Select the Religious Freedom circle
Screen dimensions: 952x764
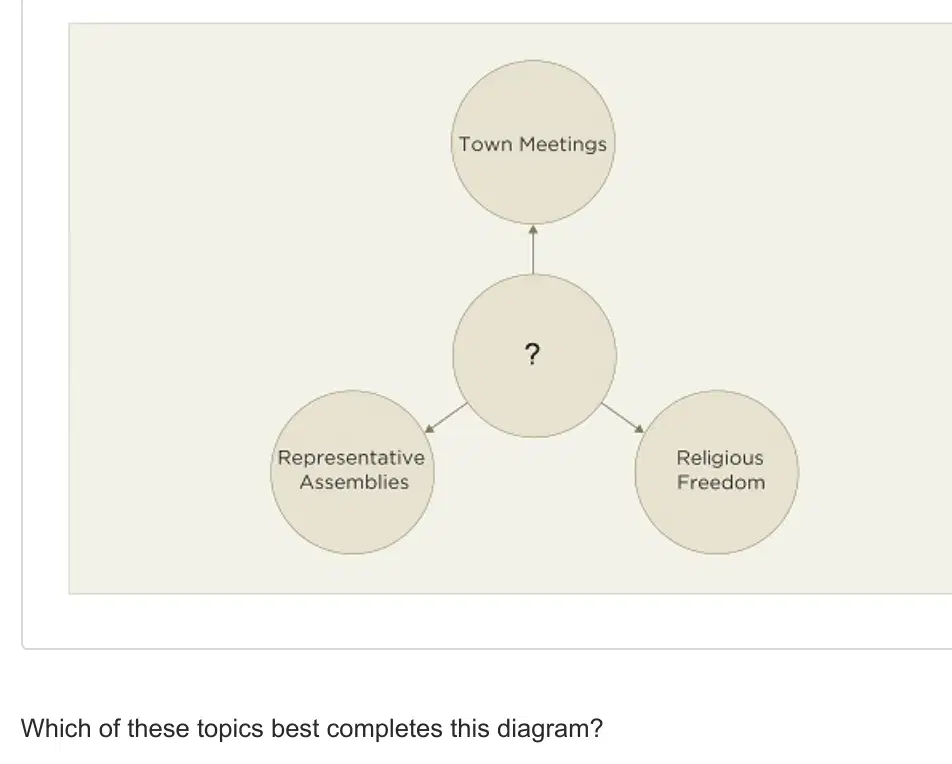click(716, 472)
